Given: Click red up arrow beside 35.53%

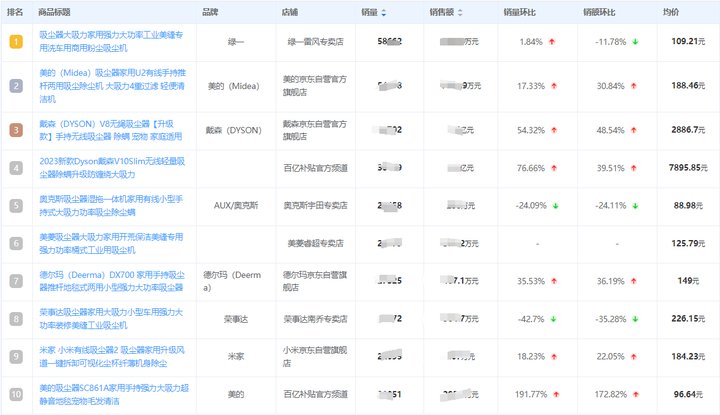Looking at the screenshot, I should pyautogui.click(x=554, y=281).
